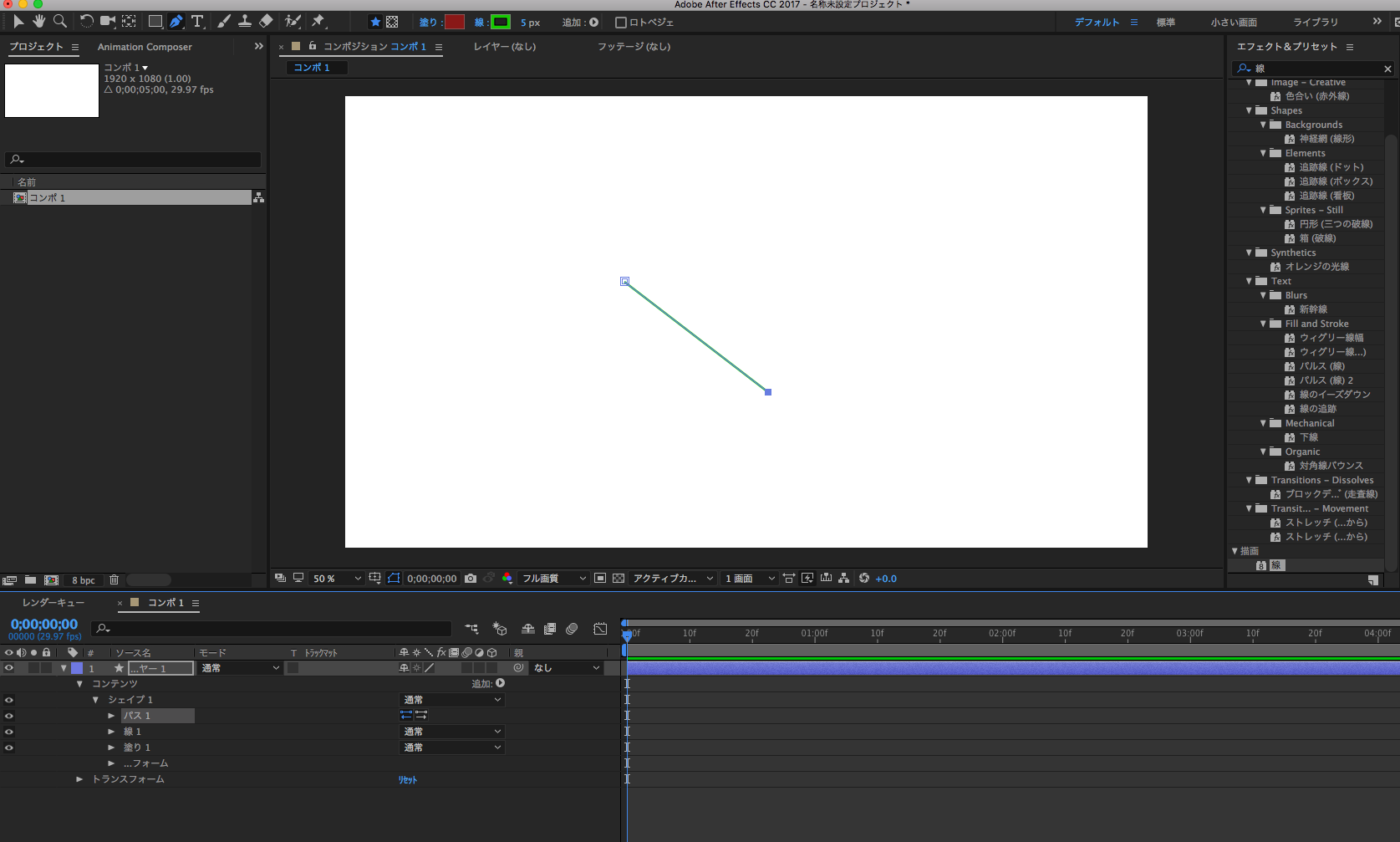Pick the Clone Stamp tool
The height and width of the screenshot is (842, 1400).
coord(245,21)
